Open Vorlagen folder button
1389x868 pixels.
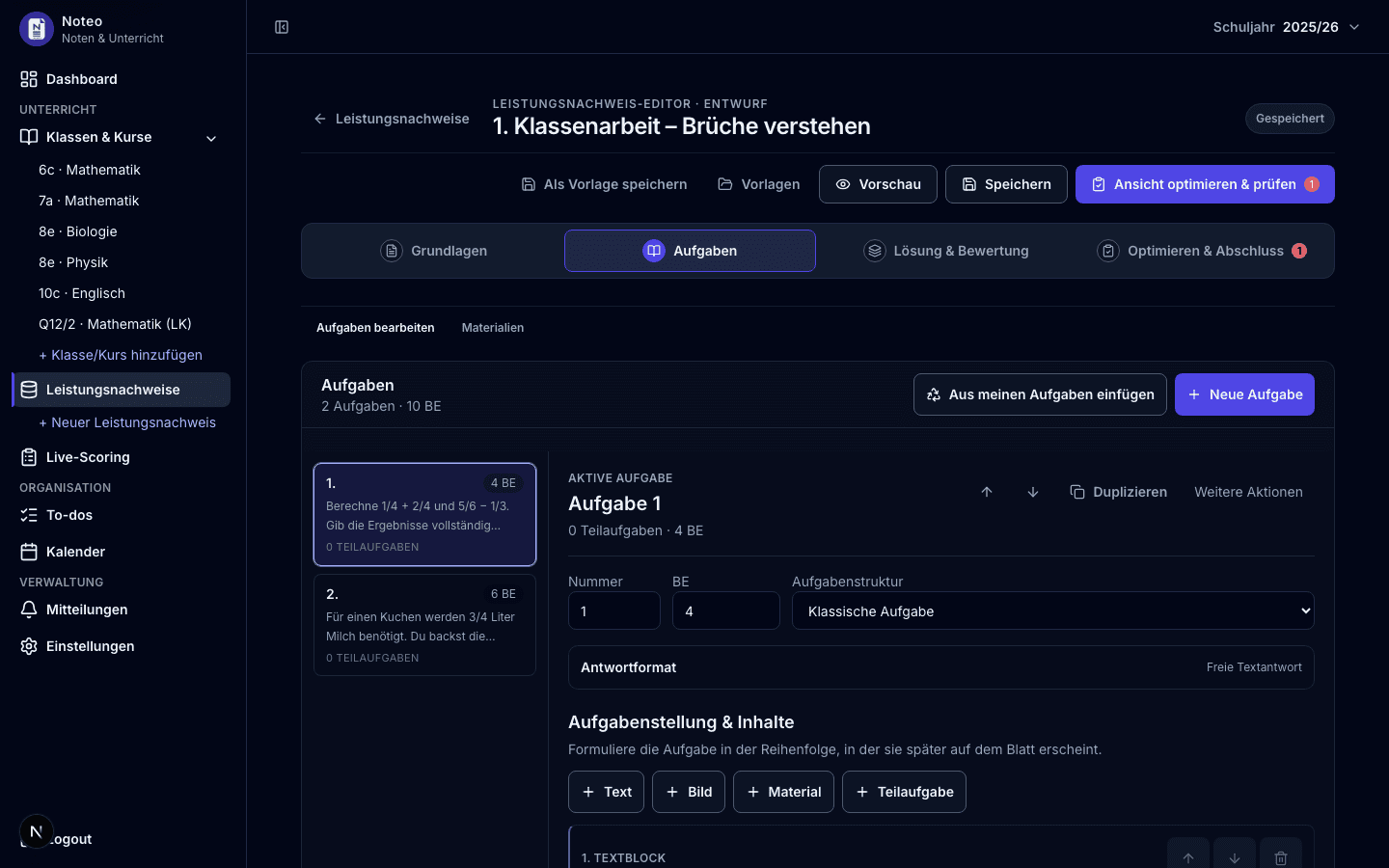(759, 184)
